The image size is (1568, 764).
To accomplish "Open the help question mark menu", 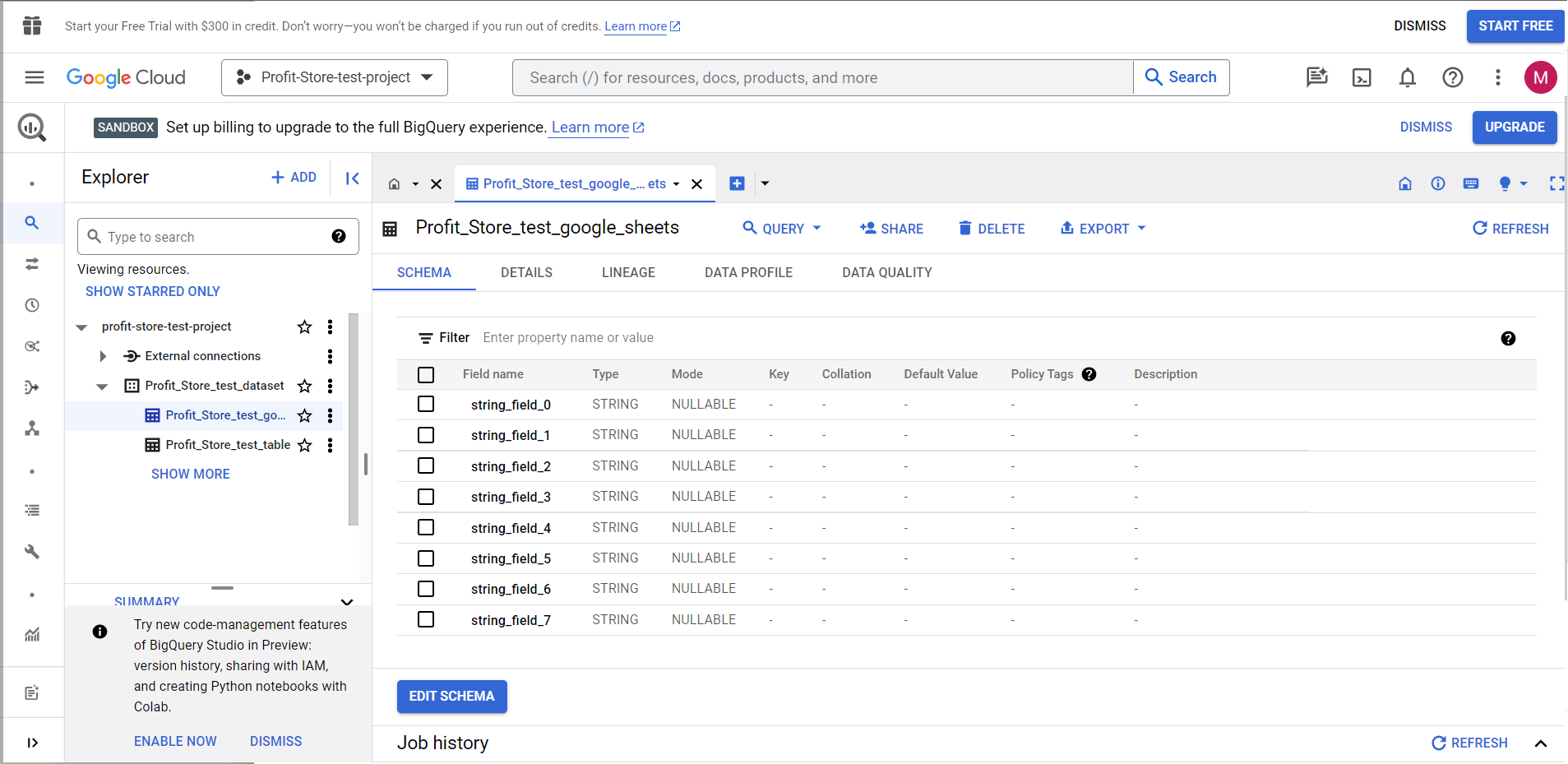I will (1453, 77).
